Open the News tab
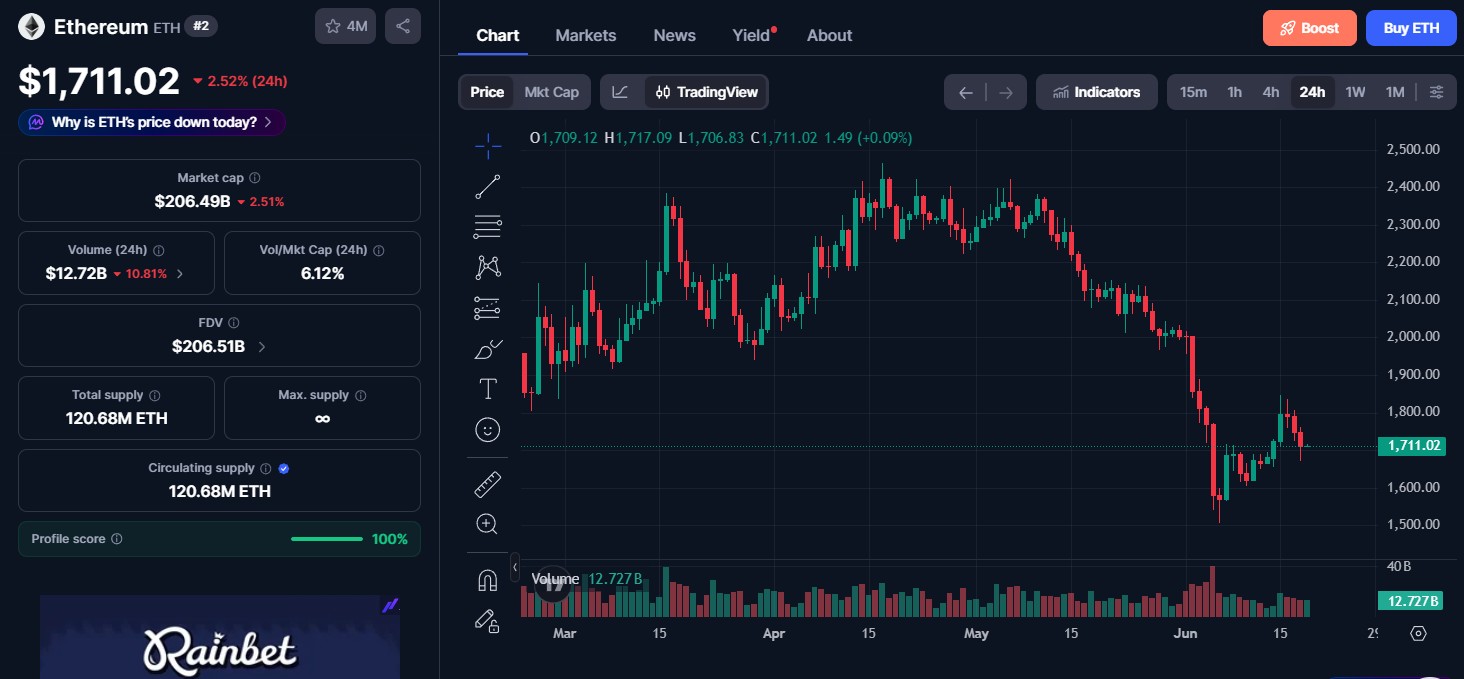Viewport: 1464px width, 679px height. 675,35
